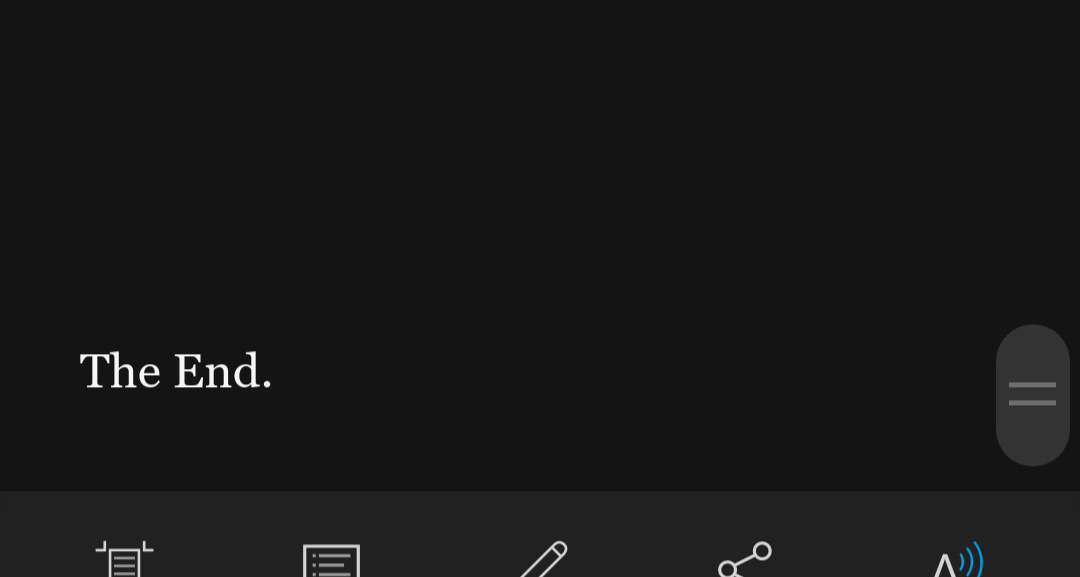The width and height of the screenshot is (1080, 577).
Task: Show the document contents outline
Action: point(331,560)
